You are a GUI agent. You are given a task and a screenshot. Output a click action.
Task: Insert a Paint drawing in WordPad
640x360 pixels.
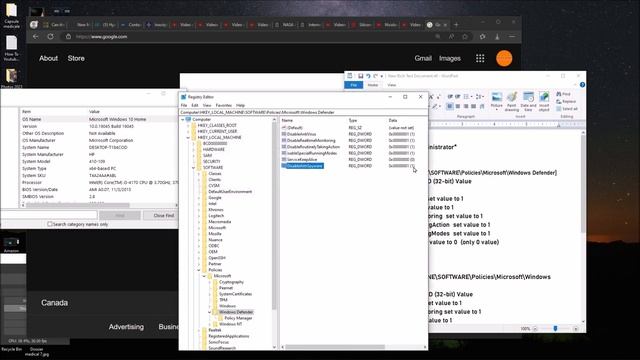(x=511, y=101)
